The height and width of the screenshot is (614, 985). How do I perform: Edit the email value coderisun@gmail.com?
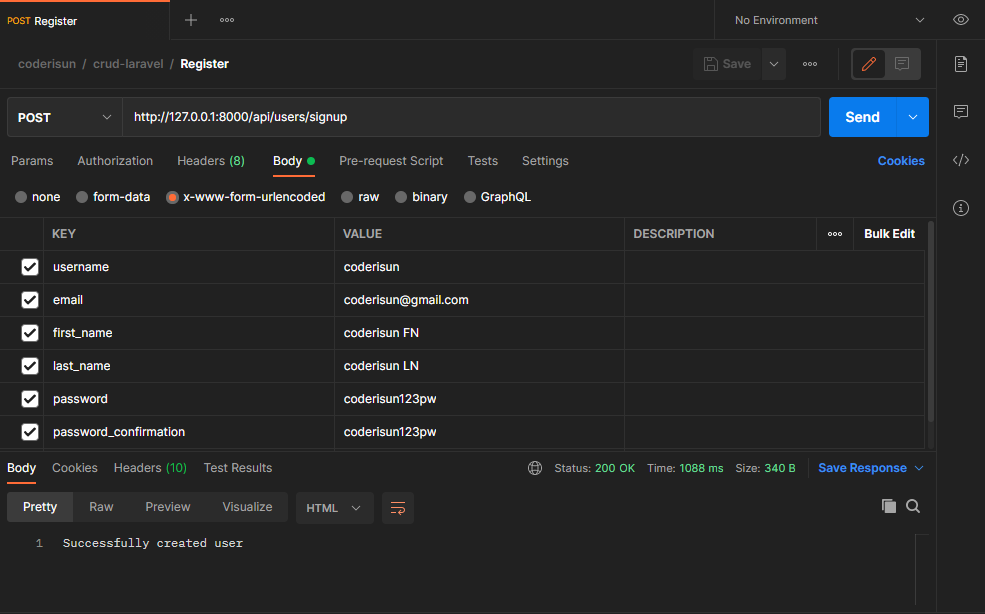click(x=406, y=300)
